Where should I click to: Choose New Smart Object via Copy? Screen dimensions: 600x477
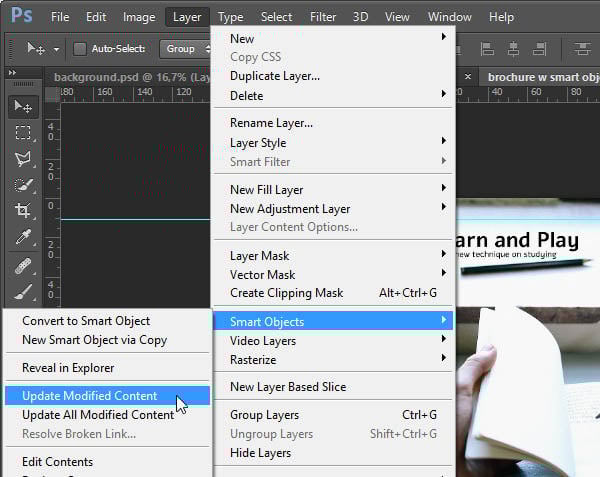[108, 340]
